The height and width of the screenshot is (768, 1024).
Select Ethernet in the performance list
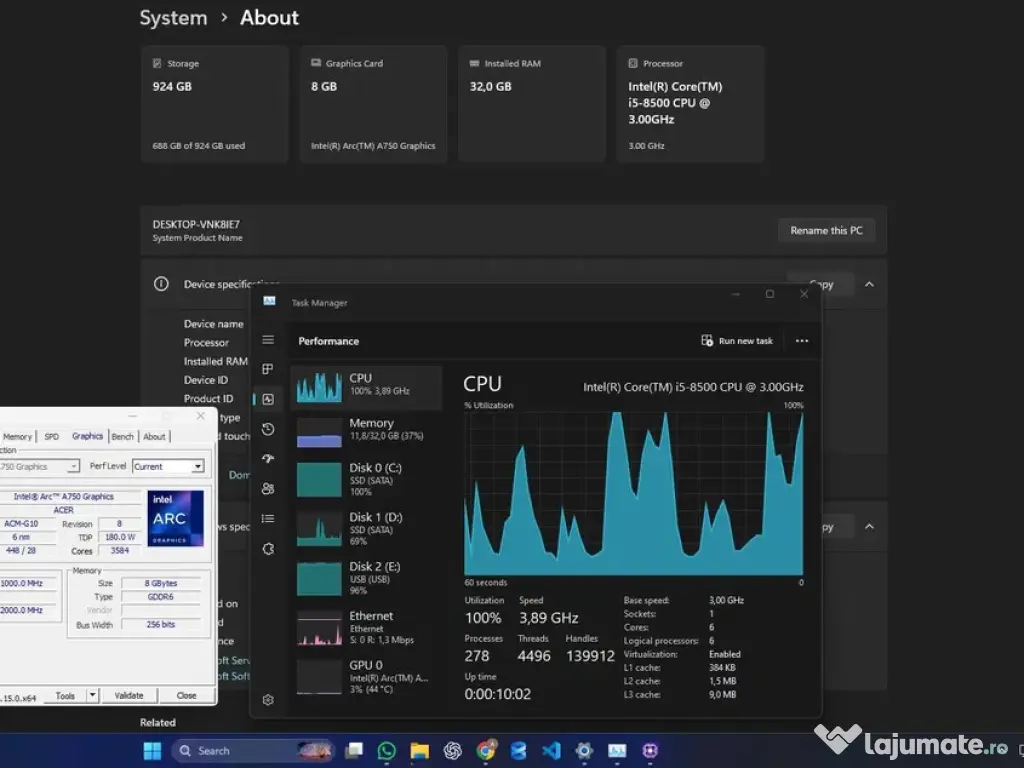[366, 627]
